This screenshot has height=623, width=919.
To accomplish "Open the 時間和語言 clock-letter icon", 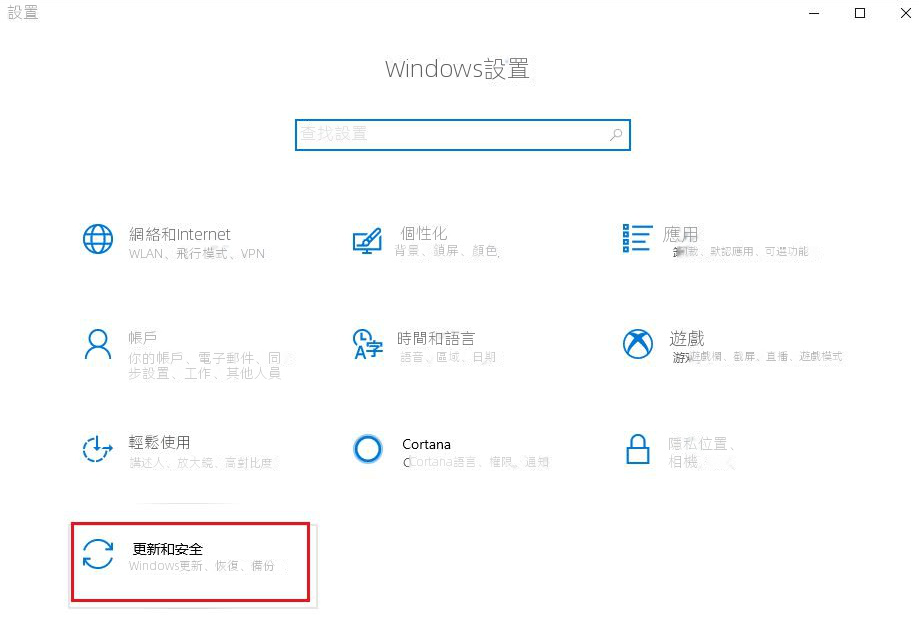I will (367, 344).
